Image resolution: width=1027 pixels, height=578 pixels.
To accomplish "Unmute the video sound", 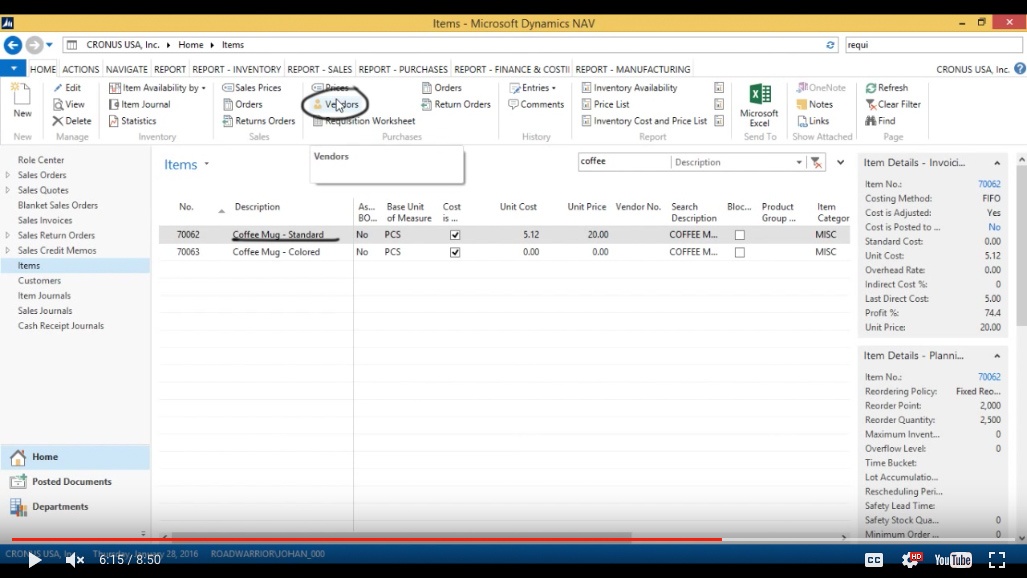I will tap(75, 560).
